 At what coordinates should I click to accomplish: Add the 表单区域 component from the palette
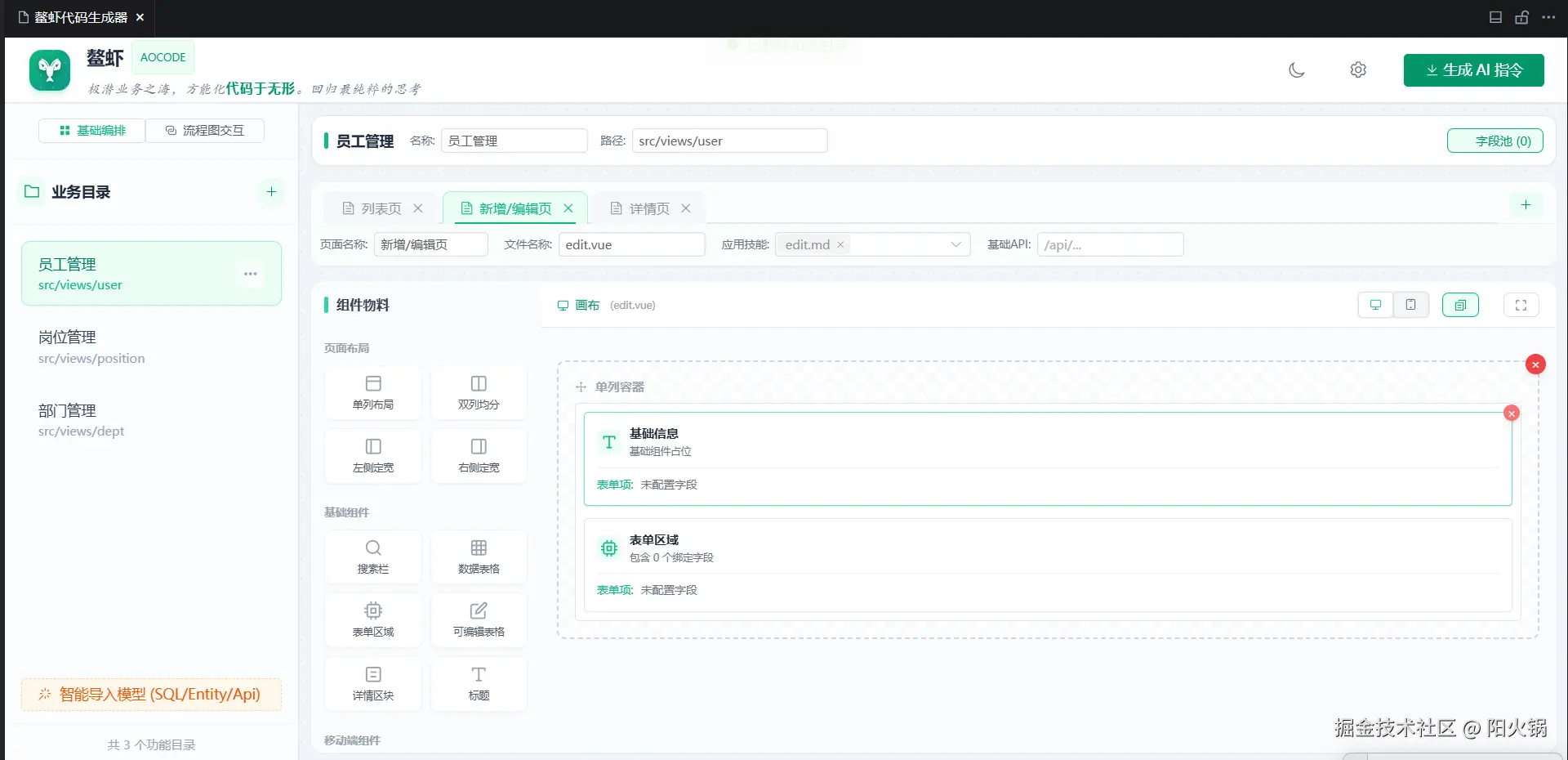[x=373, y=620]
